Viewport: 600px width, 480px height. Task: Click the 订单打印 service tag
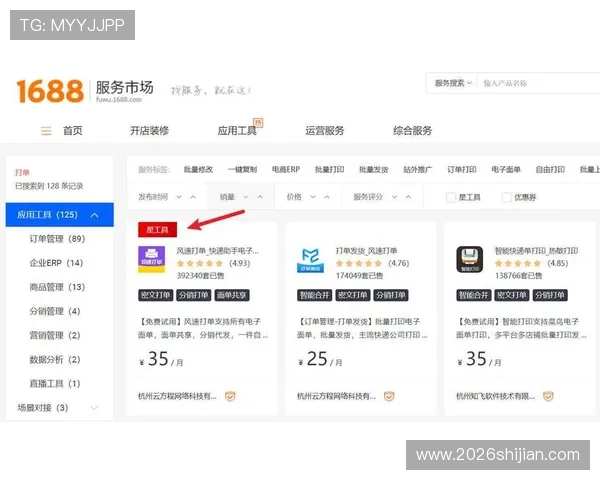click(x=462, y=170)
